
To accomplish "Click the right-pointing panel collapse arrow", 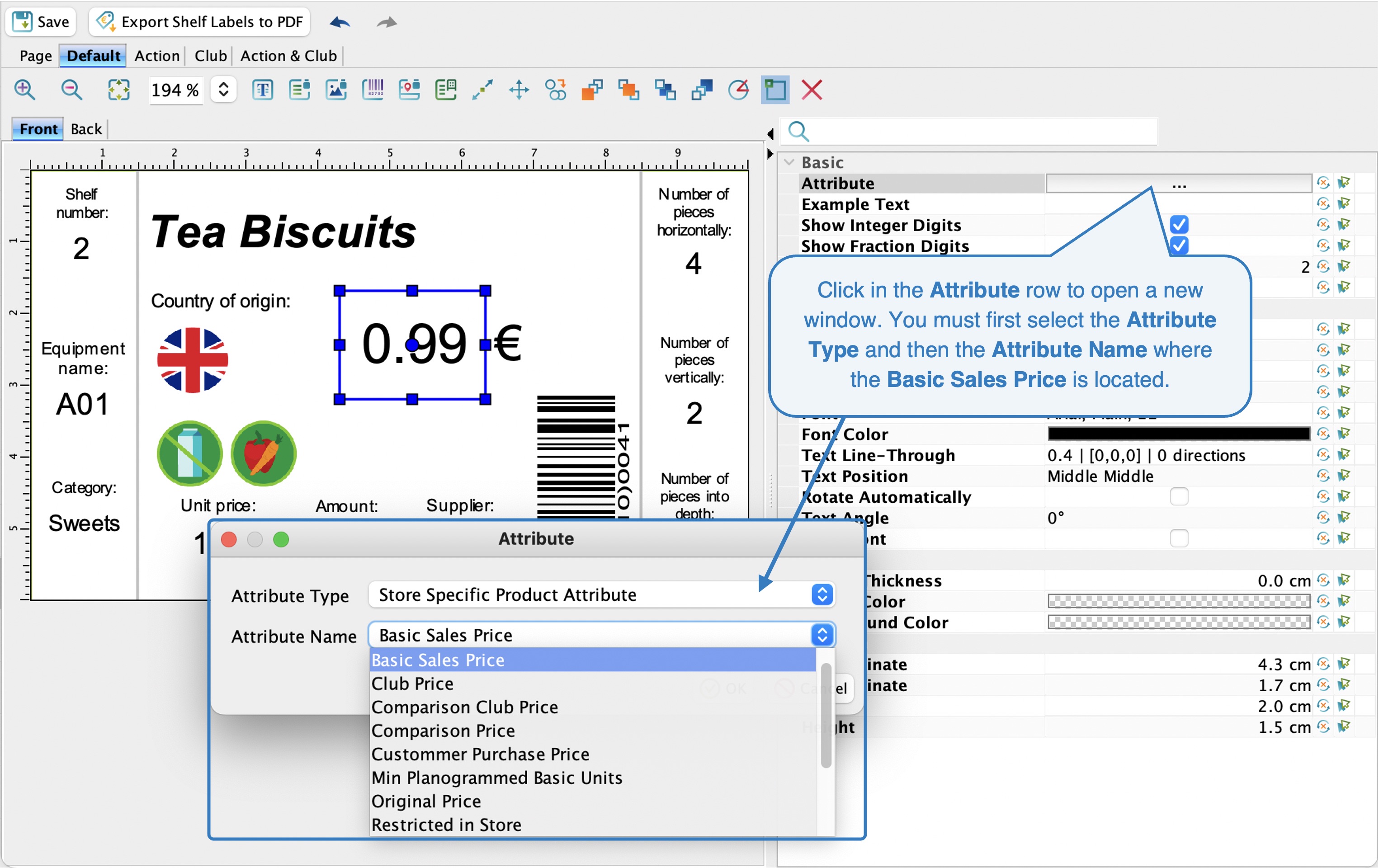I will pyautogui.click(x=770, y=153).
